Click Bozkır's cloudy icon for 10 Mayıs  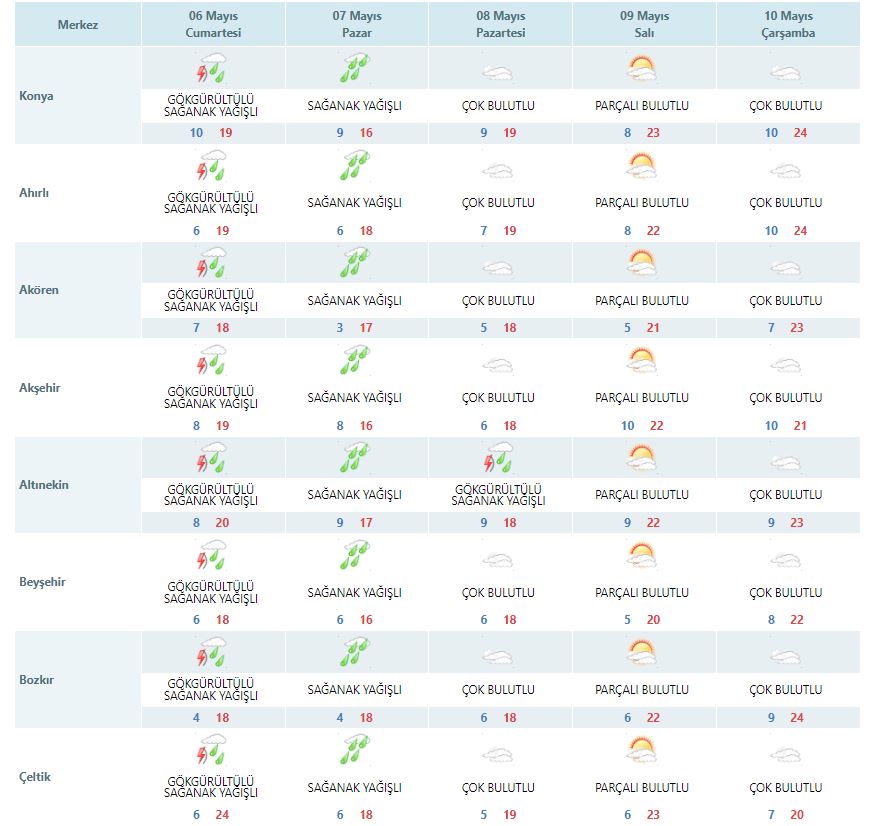[x=786, y=657]
